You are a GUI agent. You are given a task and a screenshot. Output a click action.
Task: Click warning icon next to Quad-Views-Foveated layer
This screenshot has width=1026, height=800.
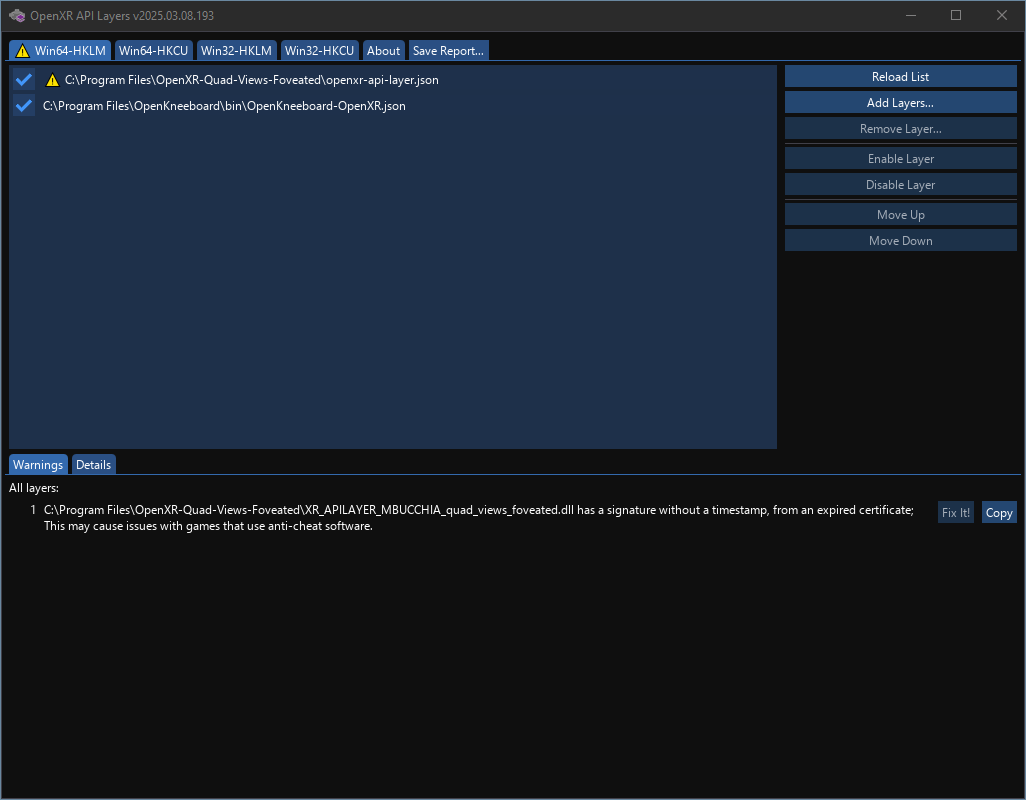pyautogui.click(x=52, y=80)
